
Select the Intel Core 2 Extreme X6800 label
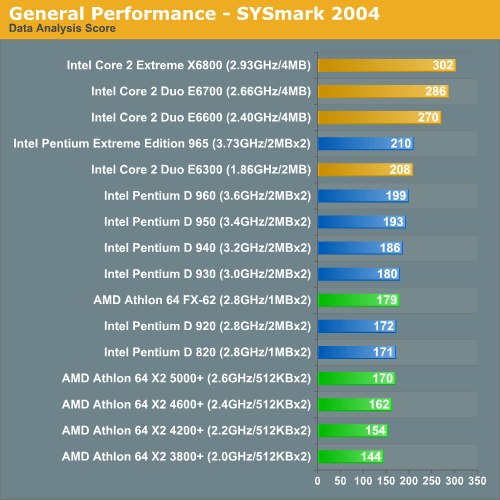pyautogui.click(x=189, y=65)
